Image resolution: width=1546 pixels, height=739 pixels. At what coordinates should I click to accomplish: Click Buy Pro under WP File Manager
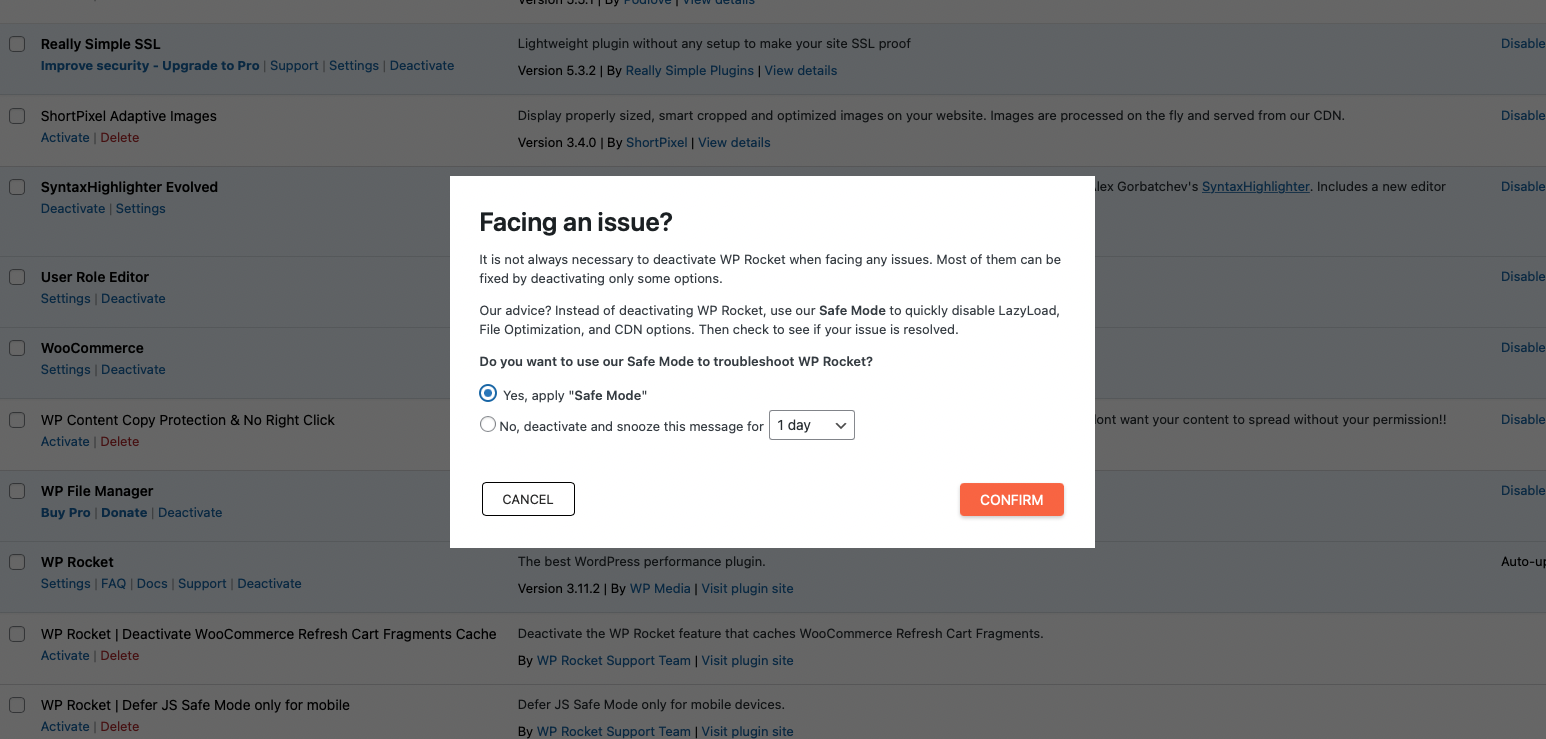[65, 512]
